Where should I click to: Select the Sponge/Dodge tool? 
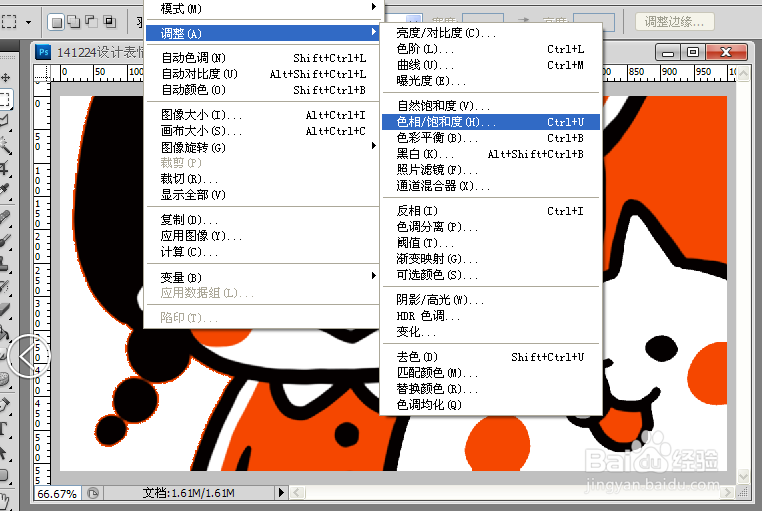tap(5, 379)
